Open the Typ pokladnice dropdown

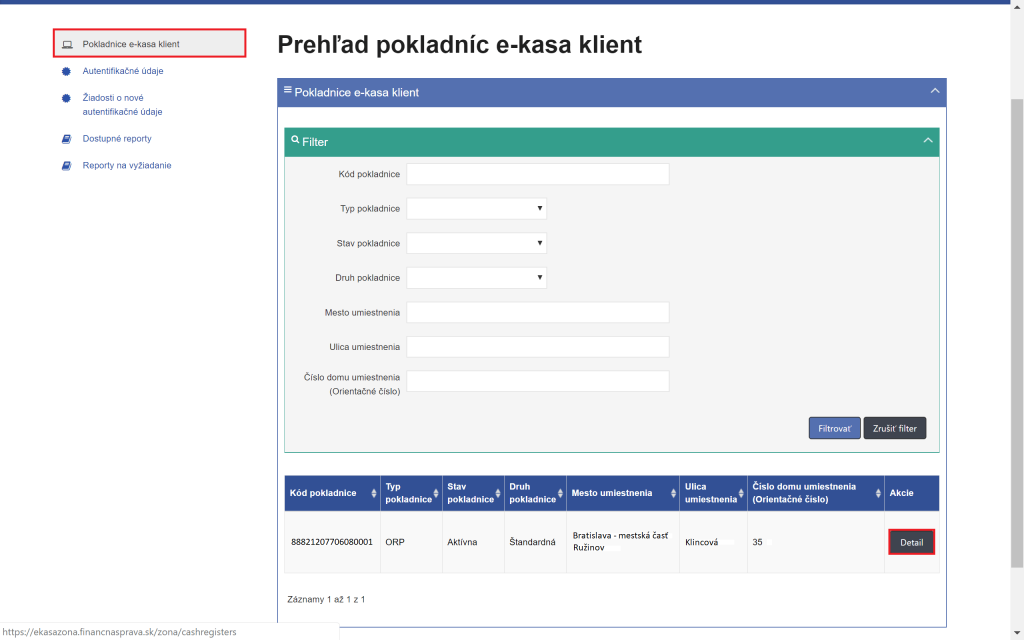476,208
